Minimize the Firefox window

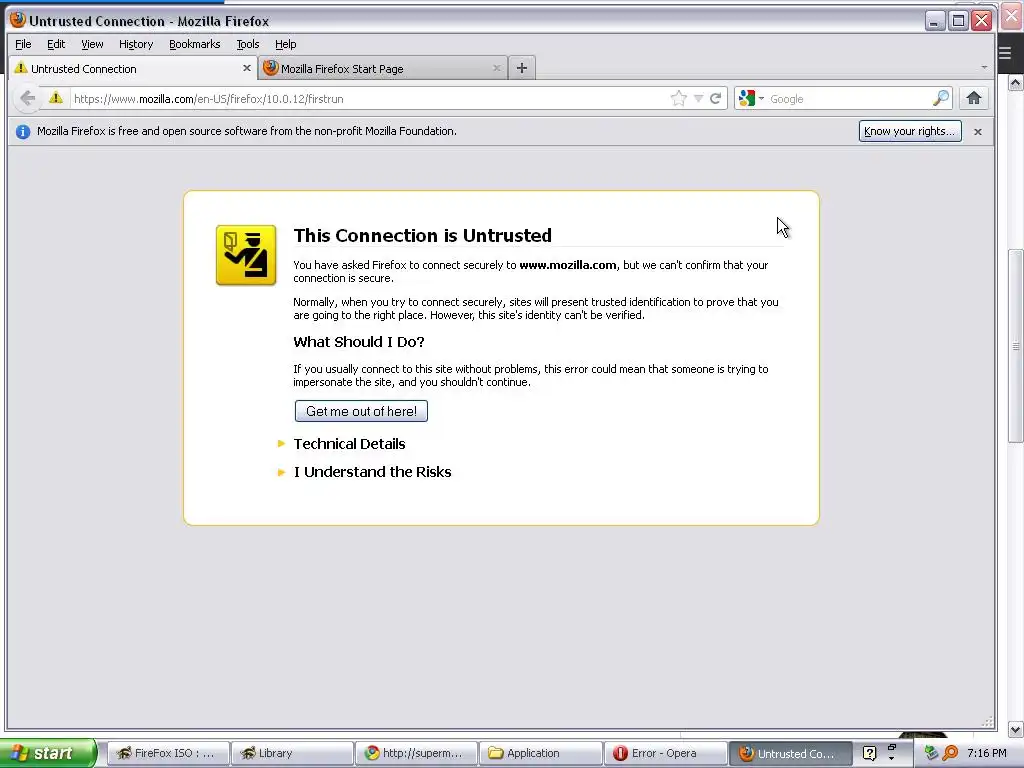[x=935, y=21]
